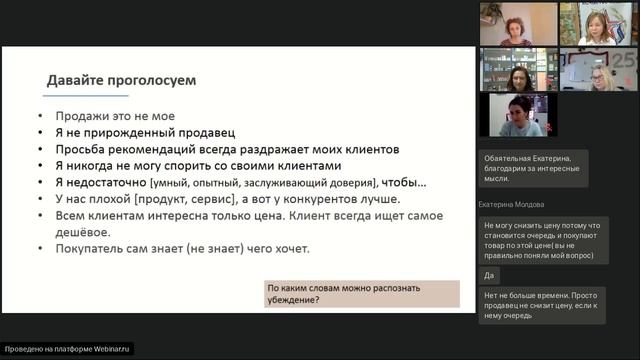Click bullet 'Просьба рекомендаций всегда раздражает моих клиентов'
Image resolution: width=640 pixels, height=360 pixels.
coord(227,149)
